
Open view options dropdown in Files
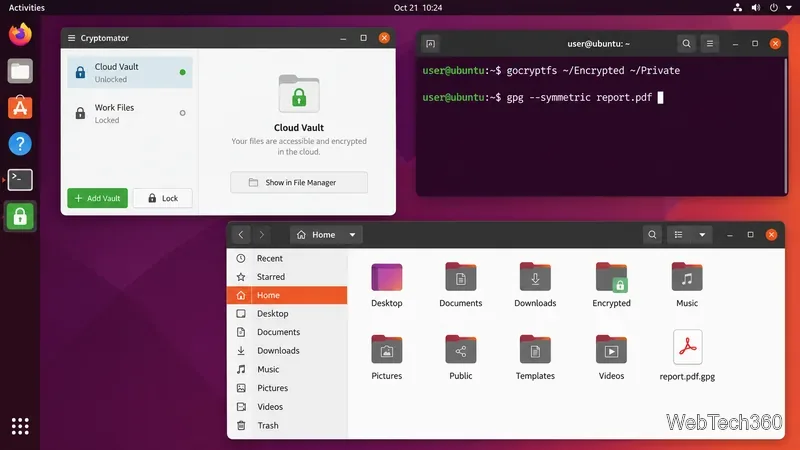pos(702,235)
